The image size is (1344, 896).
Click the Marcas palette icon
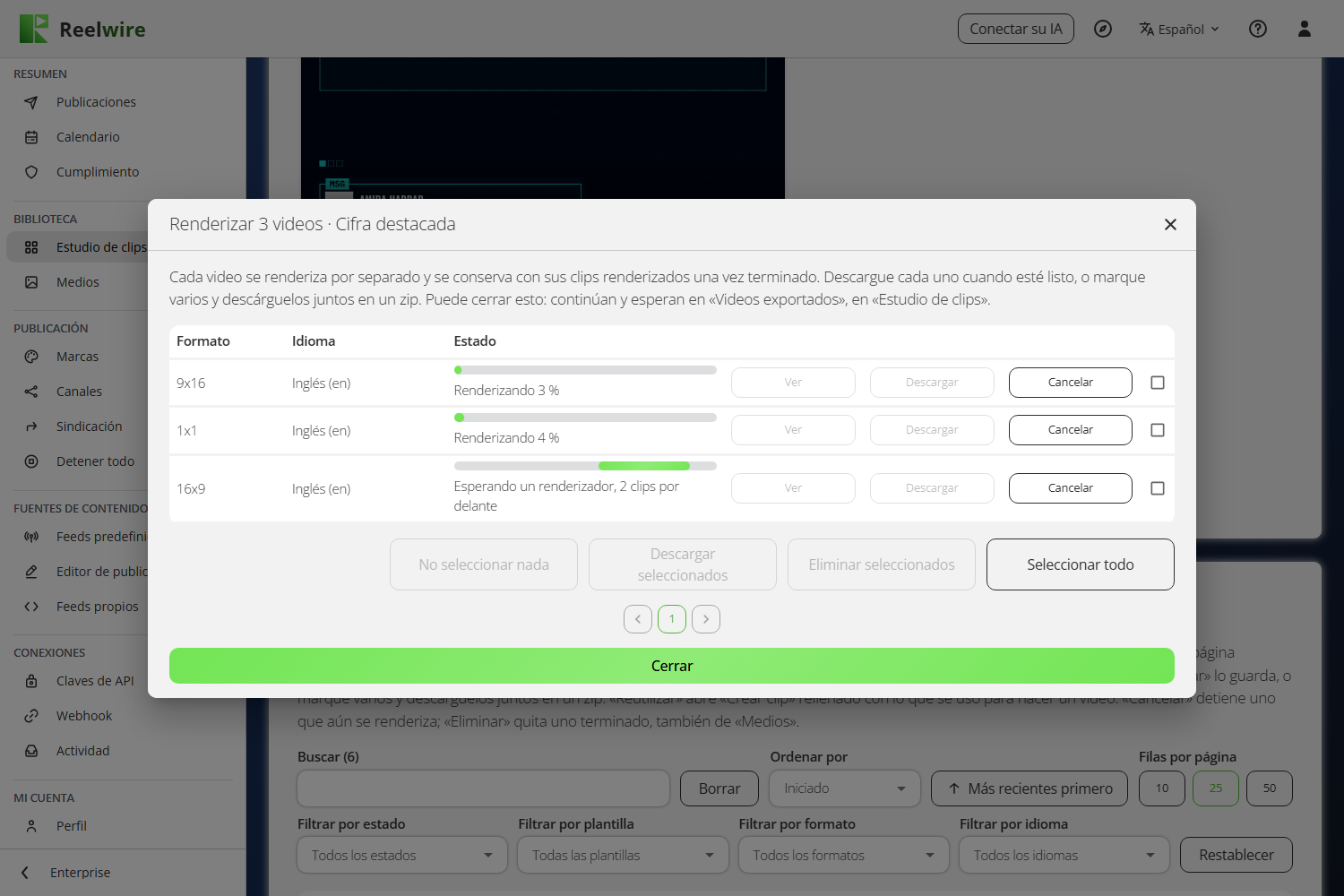pos(31,357)
